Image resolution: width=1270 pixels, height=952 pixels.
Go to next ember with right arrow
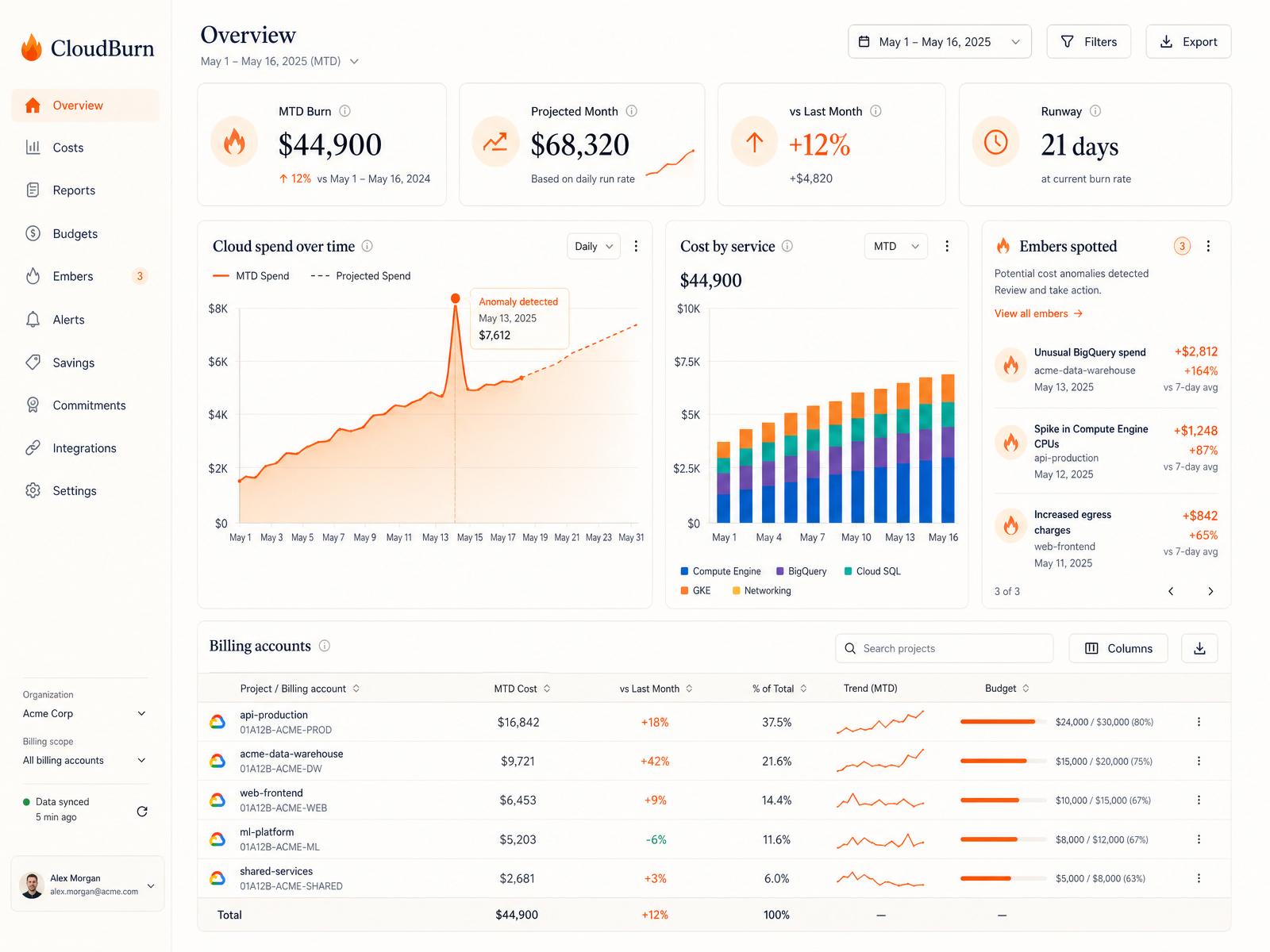click(x=1210, y=591)
